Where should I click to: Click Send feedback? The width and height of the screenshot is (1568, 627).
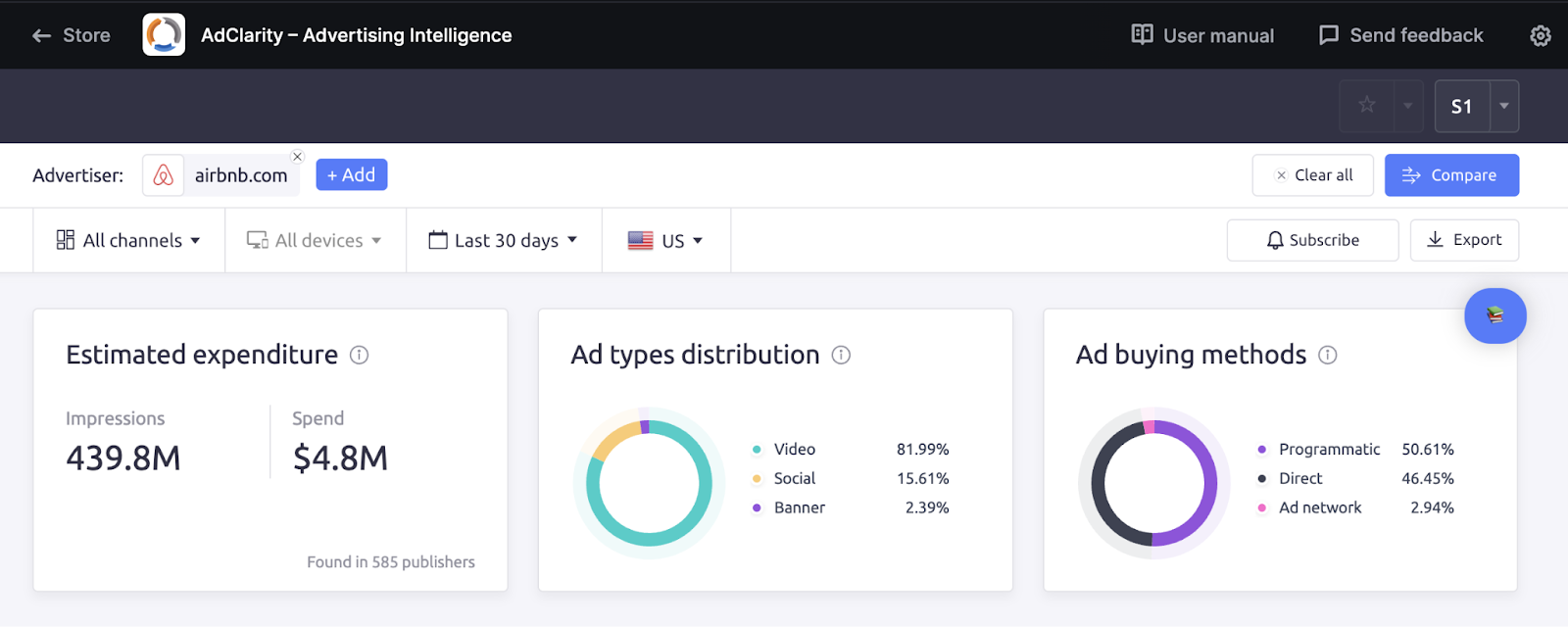tap(1401, 35)
